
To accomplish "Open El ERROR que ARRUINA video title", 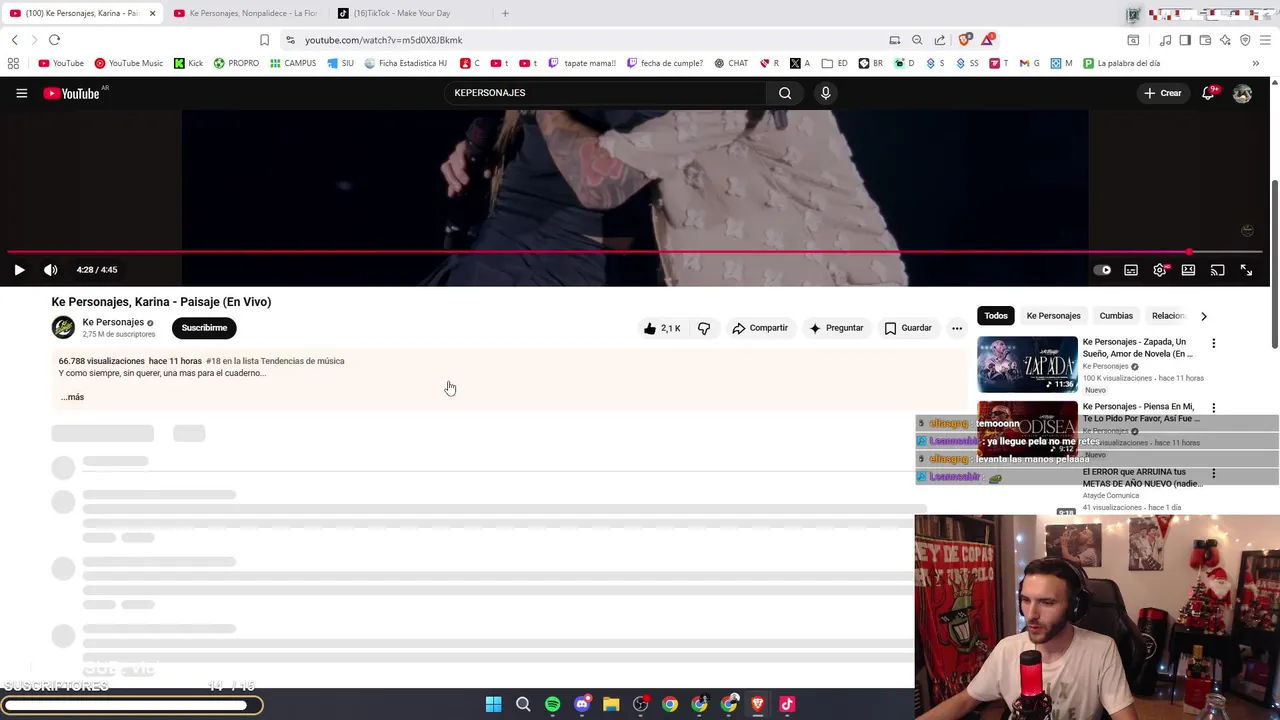I will point(1142,477).
